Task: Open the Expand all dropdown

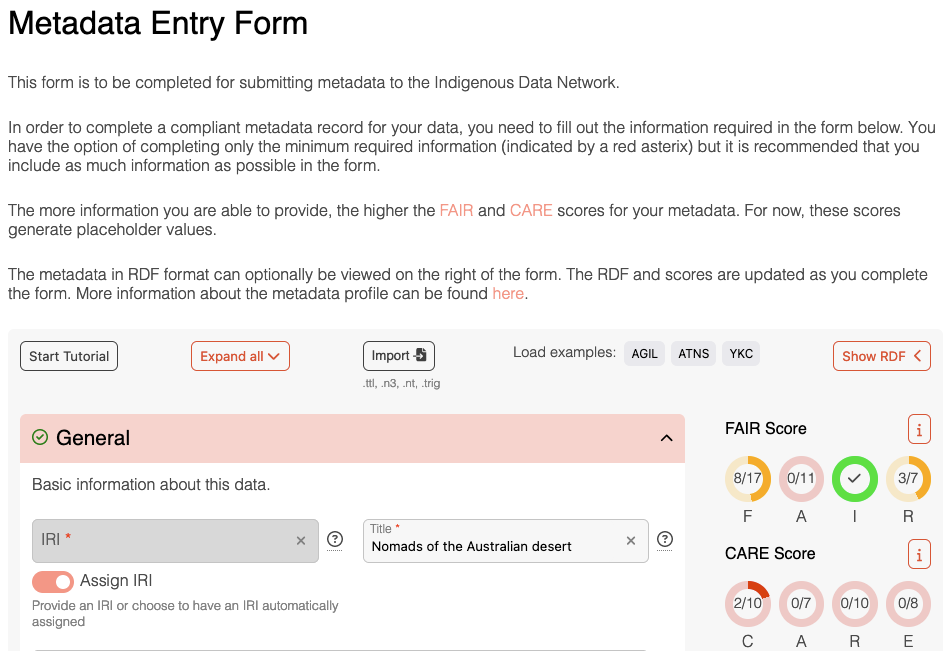Action: (240, 356)
